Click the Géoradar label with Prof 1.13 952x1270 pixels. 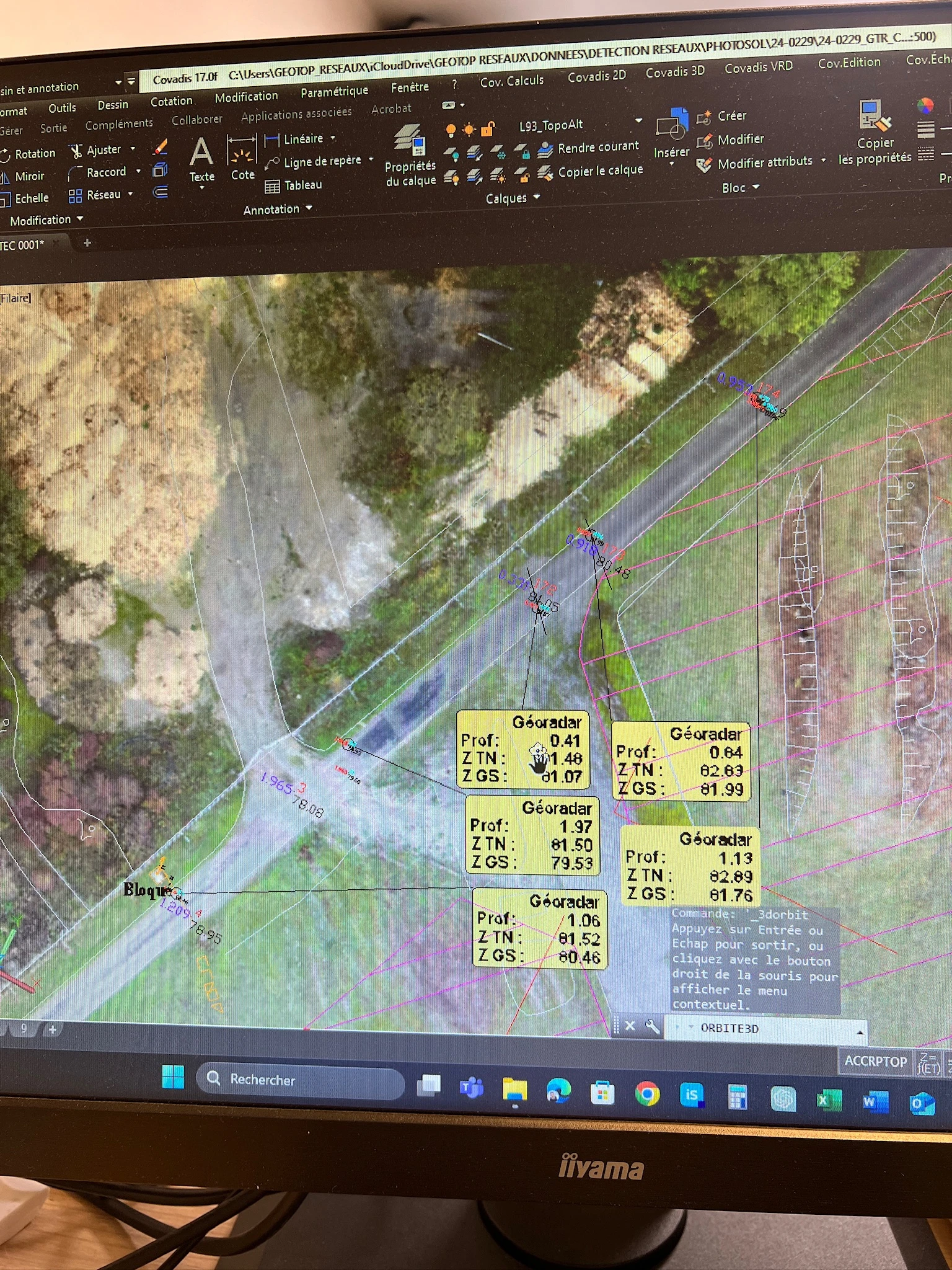click(x=690, y=866)
